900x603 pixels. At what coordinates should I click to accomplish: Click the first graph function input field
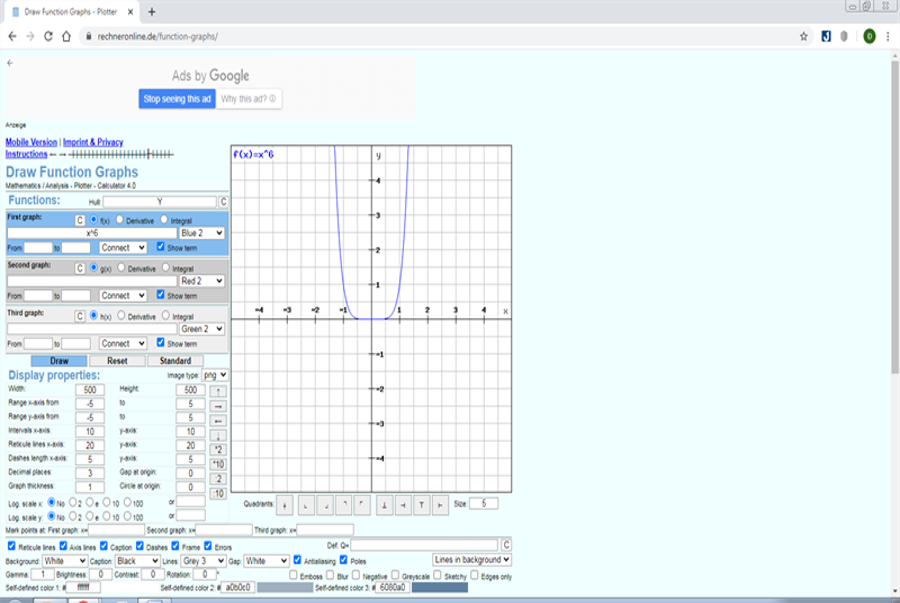(91, 233)
